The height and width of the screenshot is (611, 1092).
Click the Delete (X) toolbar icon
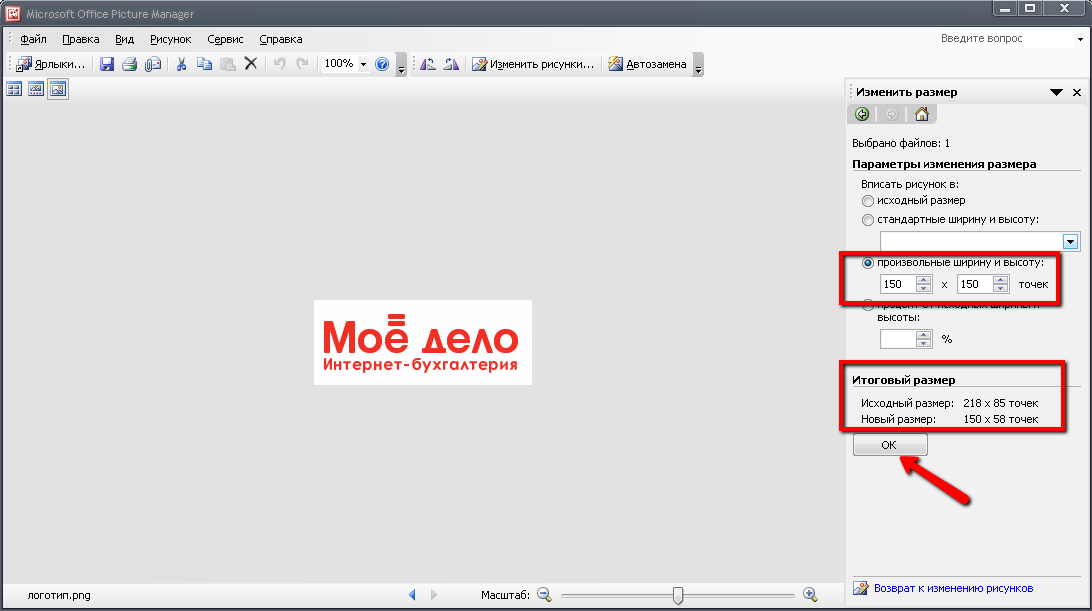tap(251, 64)
